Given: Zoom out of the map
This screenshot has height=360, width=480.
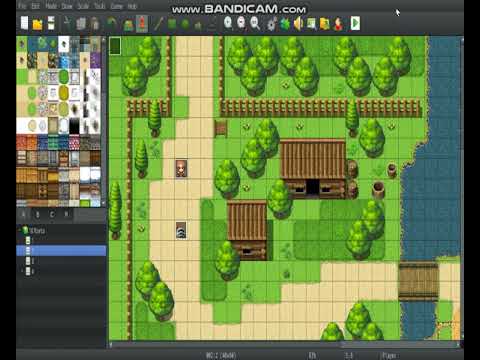Looking at the screenshot, I should coord(241,23).
